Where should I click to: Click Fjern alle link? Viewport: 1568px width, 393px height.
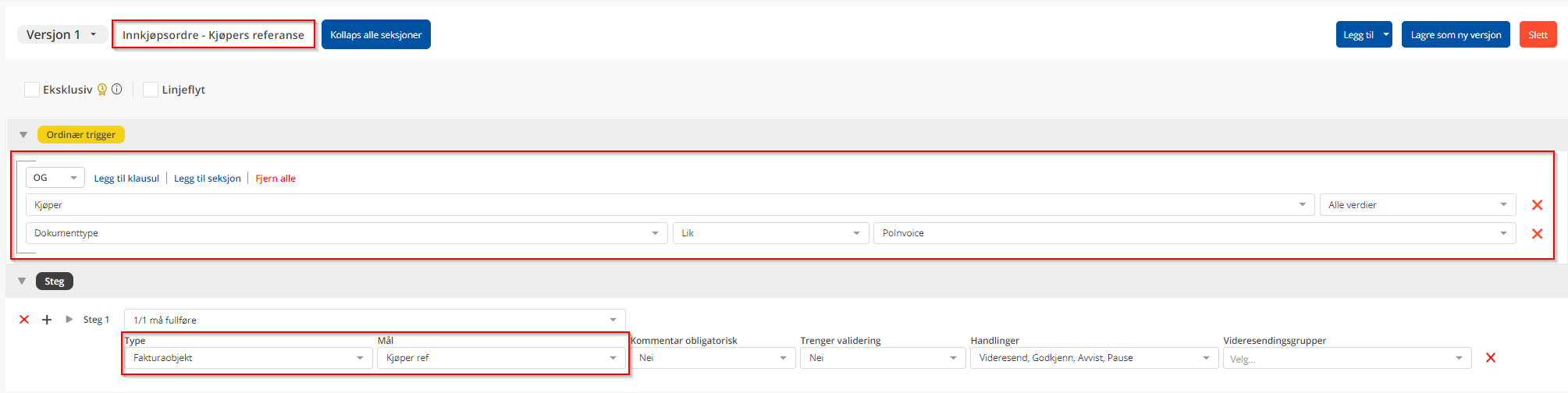click(x=276, y=179)
